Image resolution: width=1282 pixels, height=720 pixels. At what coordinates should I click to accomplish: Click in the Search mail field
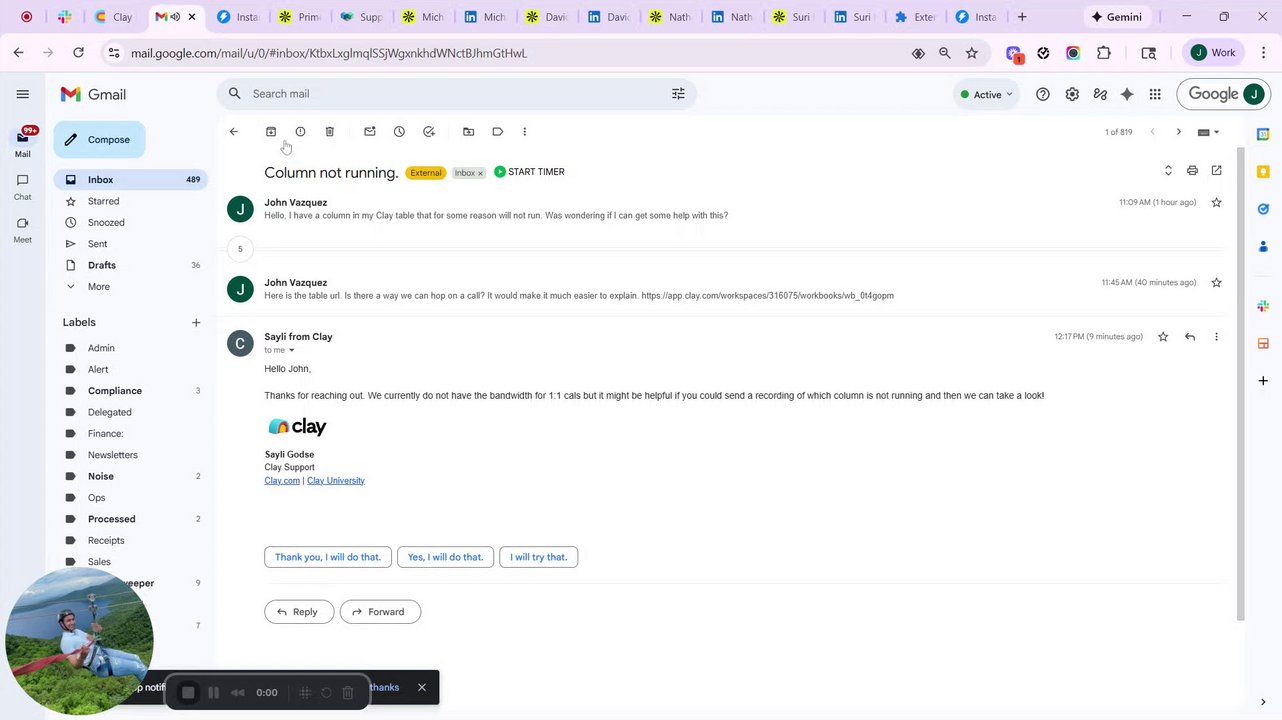click(455, 94)
